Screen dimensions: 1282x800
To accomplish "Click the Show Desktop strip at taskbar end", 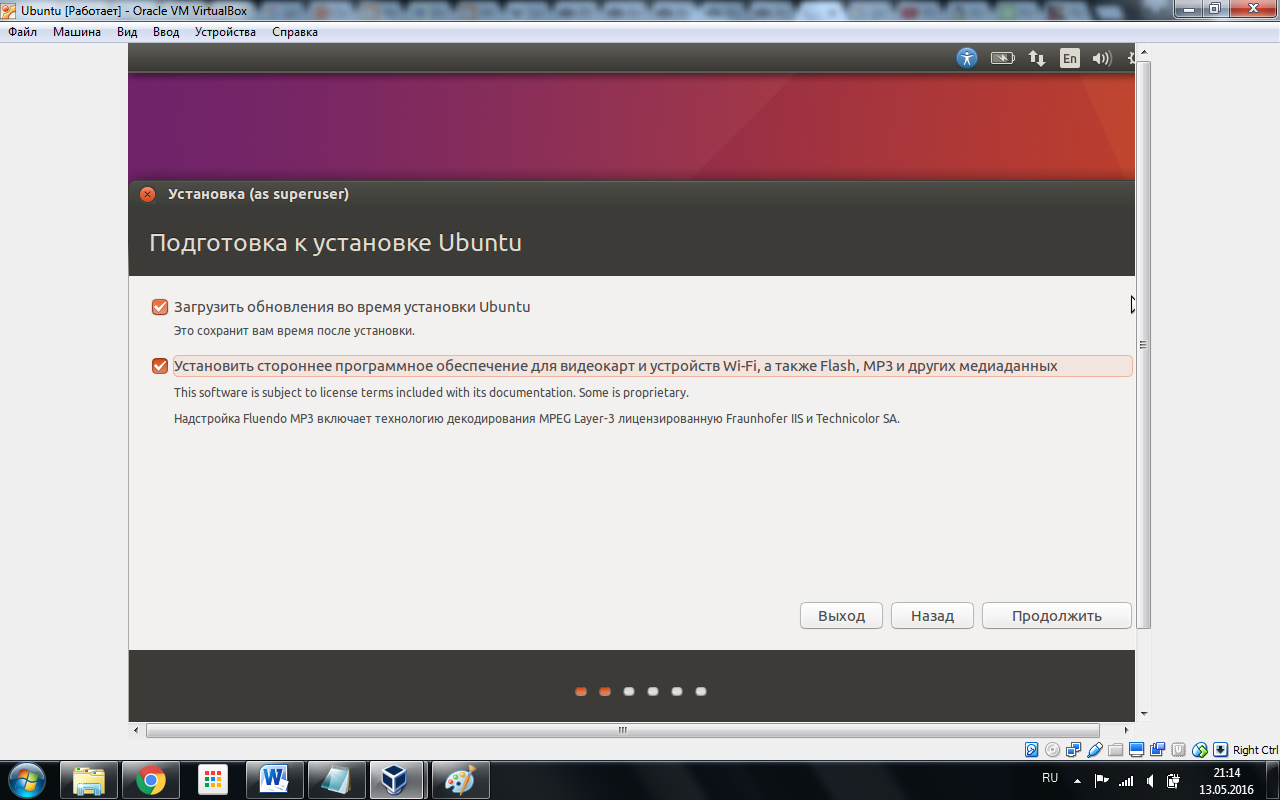I will (1274, 780).
